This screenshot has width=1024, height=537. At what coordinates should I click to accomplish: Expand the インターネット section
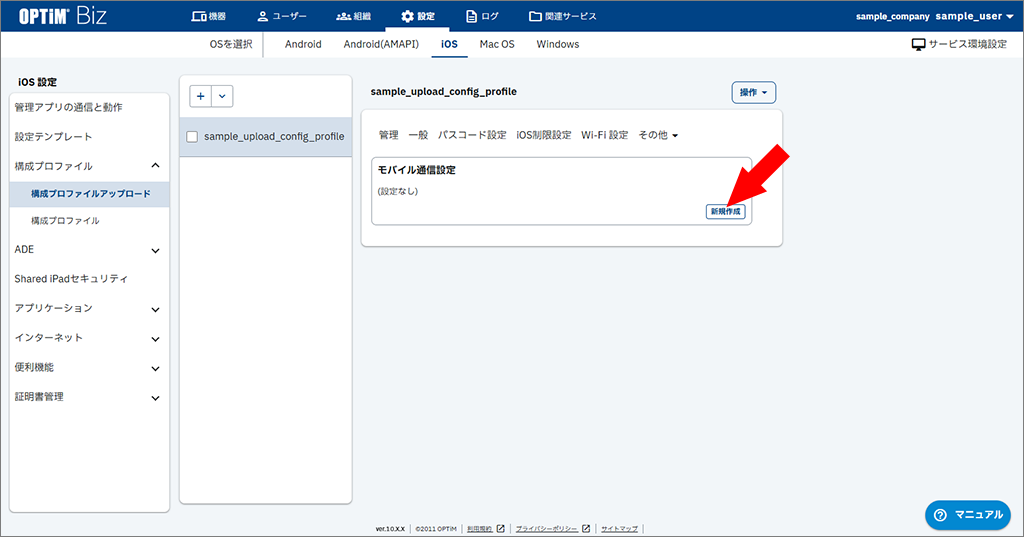[x=89, y=338]
